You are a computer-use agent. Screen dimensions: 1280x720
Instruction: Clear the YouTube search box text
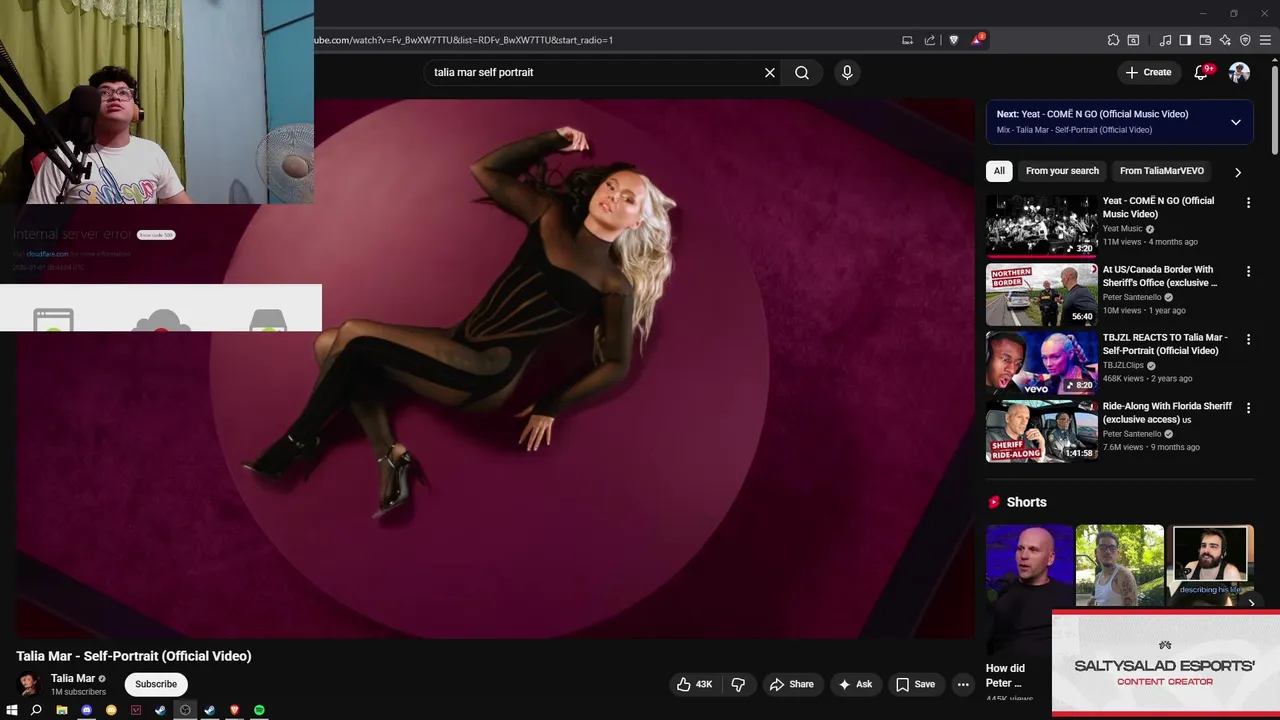pyautogui.click(x=770, y=72)
